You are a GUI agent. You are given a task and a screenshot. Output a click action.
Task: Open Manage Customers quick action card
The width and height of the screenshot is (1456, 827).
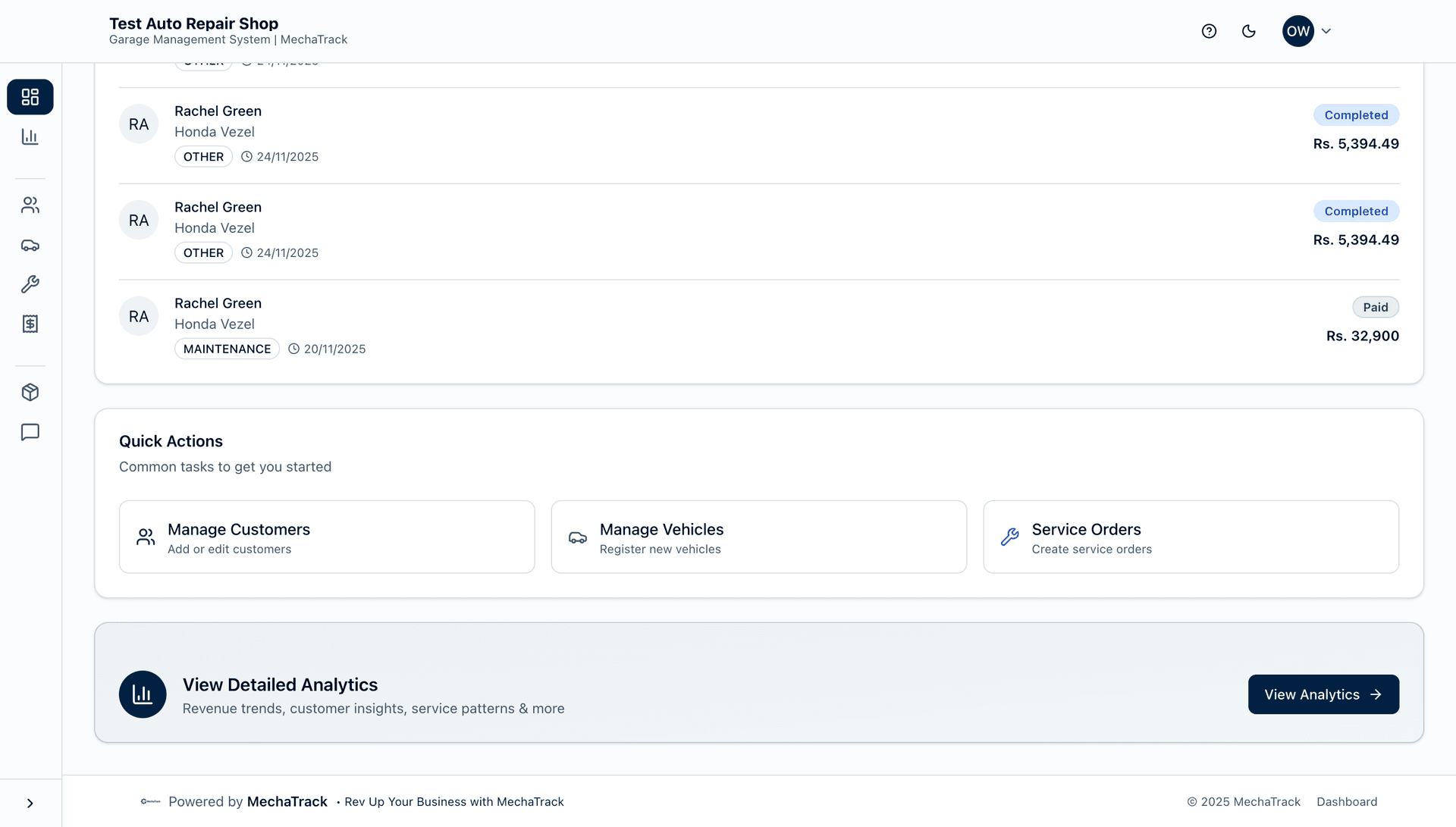coord(327,537)
